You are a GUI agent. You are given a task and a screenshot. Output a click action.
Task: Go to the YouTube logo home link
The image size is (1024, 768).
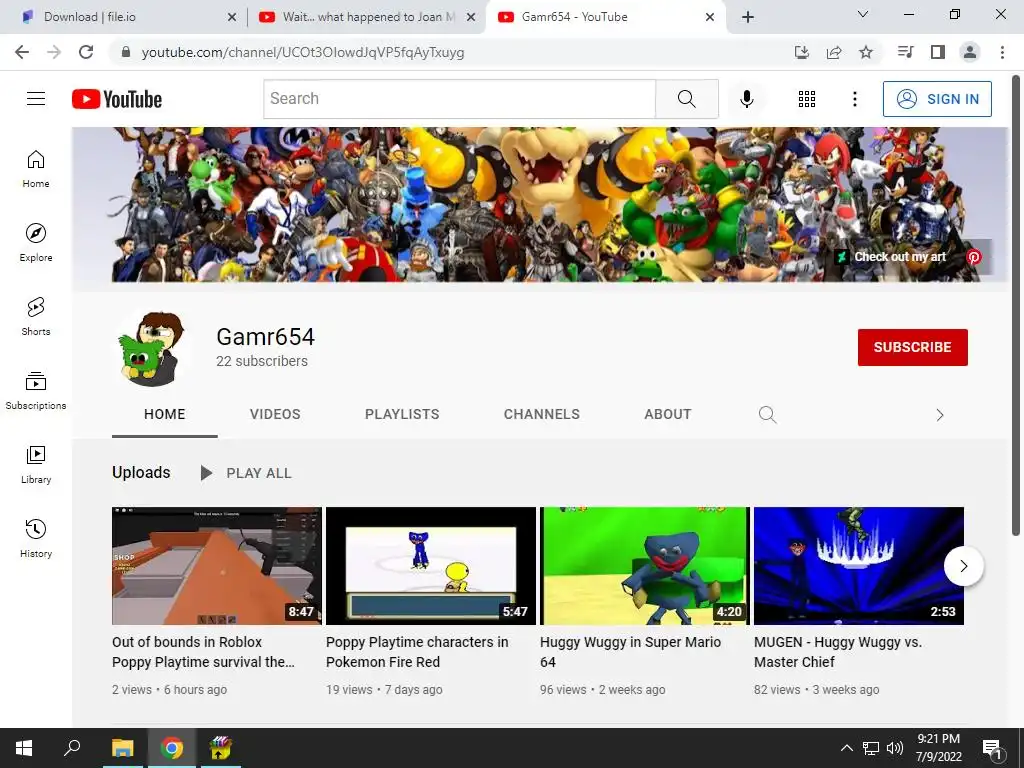[x=117, y=99]
